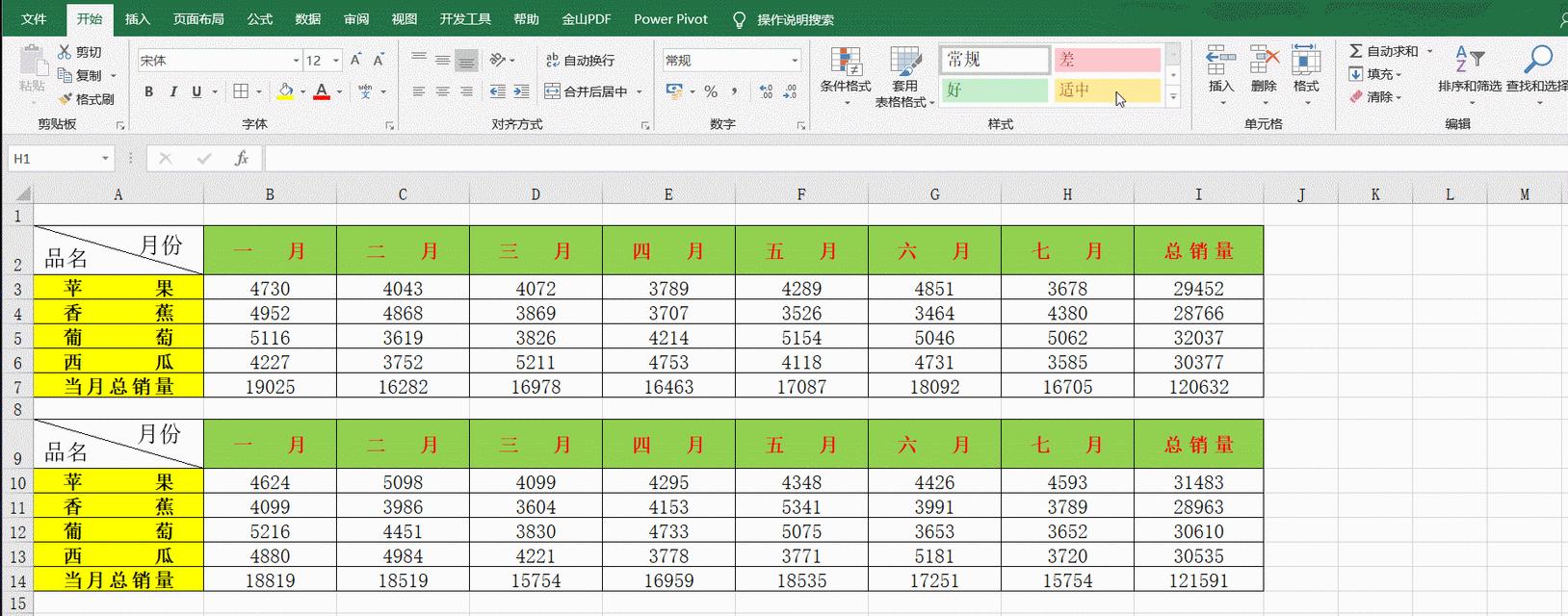Decrease indent

point(497,91)
